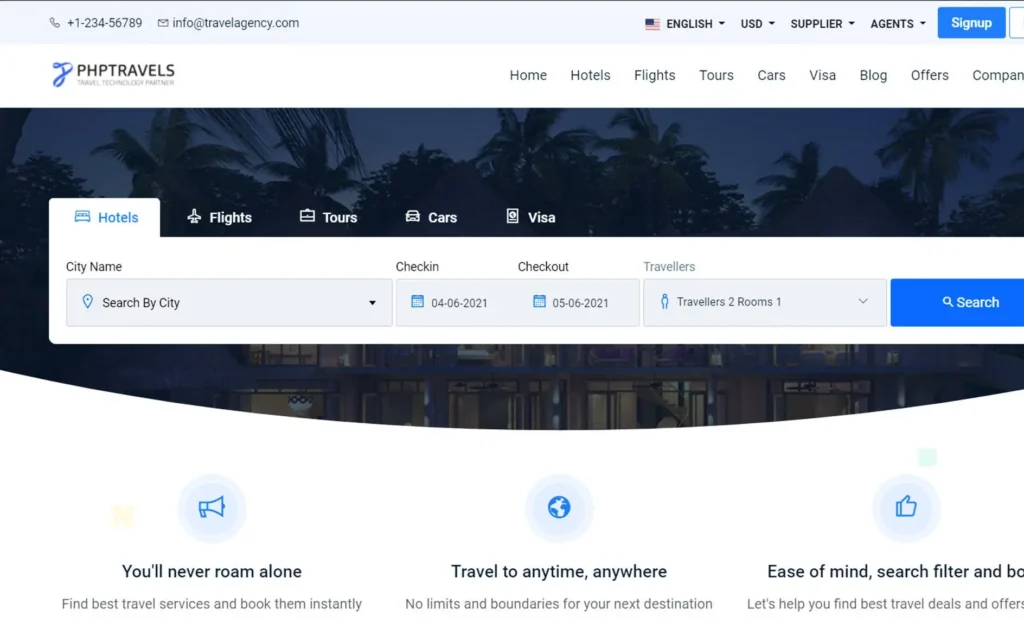This screenshot has height=629, width=1024.
Task: Open Hotels in the top navigation menu
Action: click(x=590, y=75)
